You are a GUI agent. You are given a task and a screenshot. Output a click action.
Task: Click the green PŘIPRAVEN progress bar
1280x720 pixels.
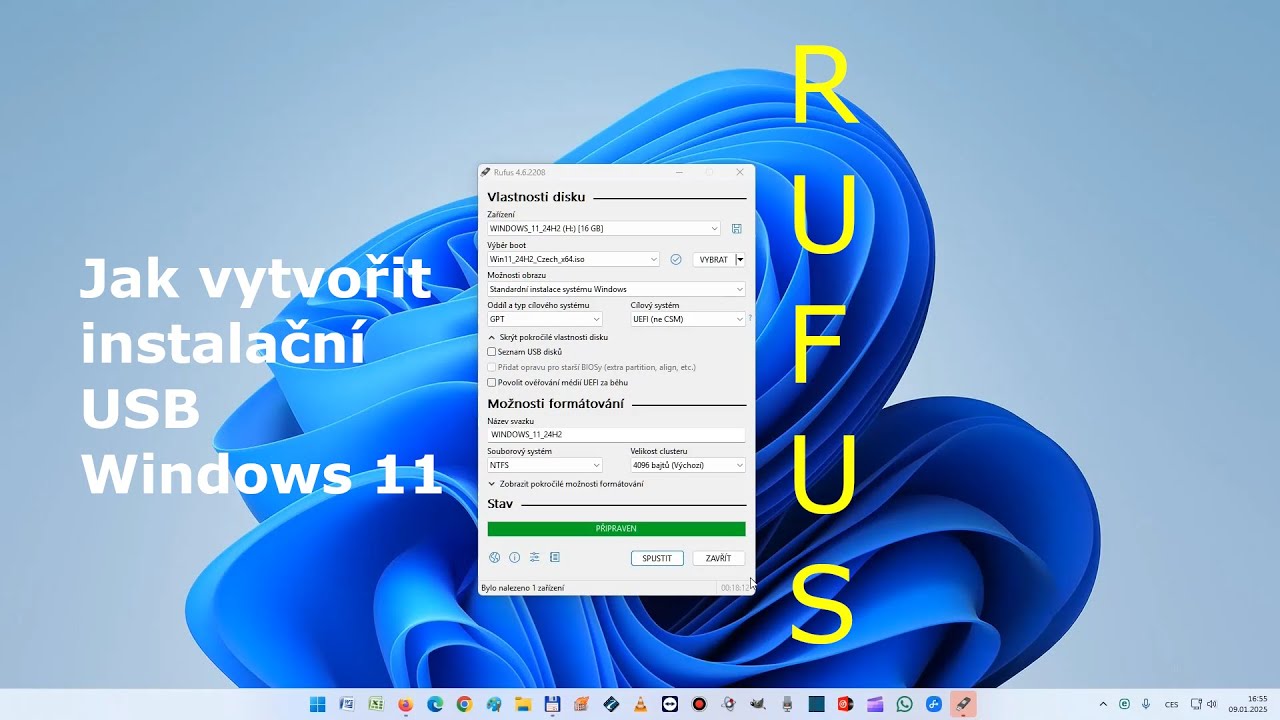(x=616, y=529)
